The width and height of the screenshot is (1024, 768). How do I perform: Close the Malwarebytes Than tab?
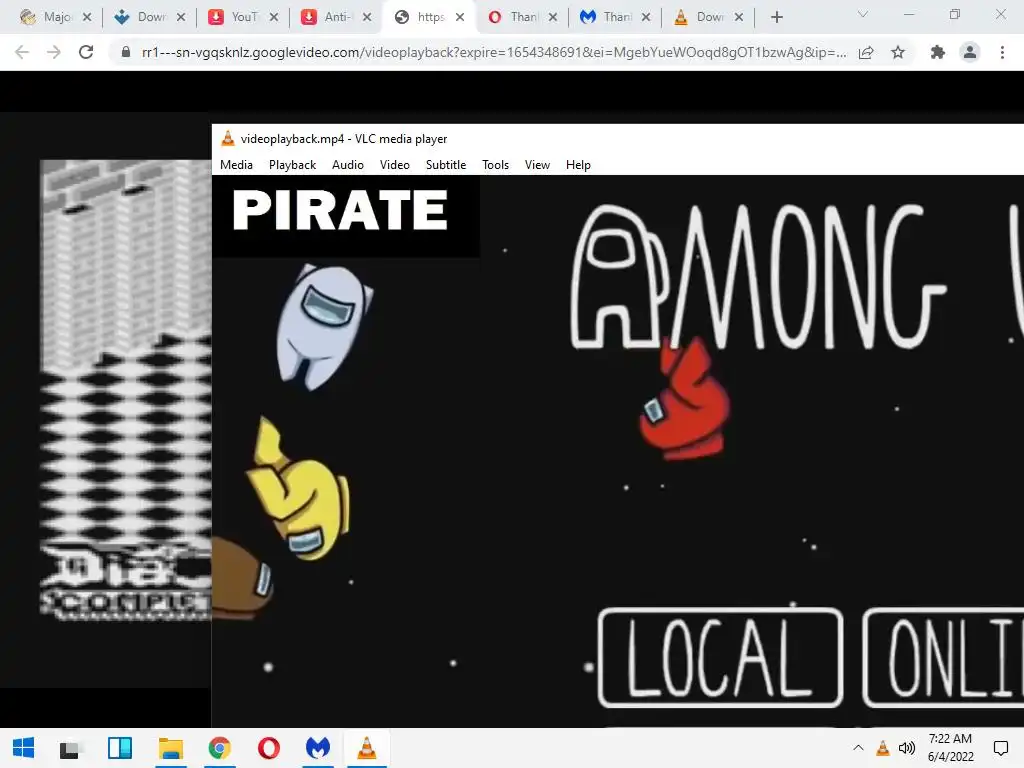coord(646,17)
